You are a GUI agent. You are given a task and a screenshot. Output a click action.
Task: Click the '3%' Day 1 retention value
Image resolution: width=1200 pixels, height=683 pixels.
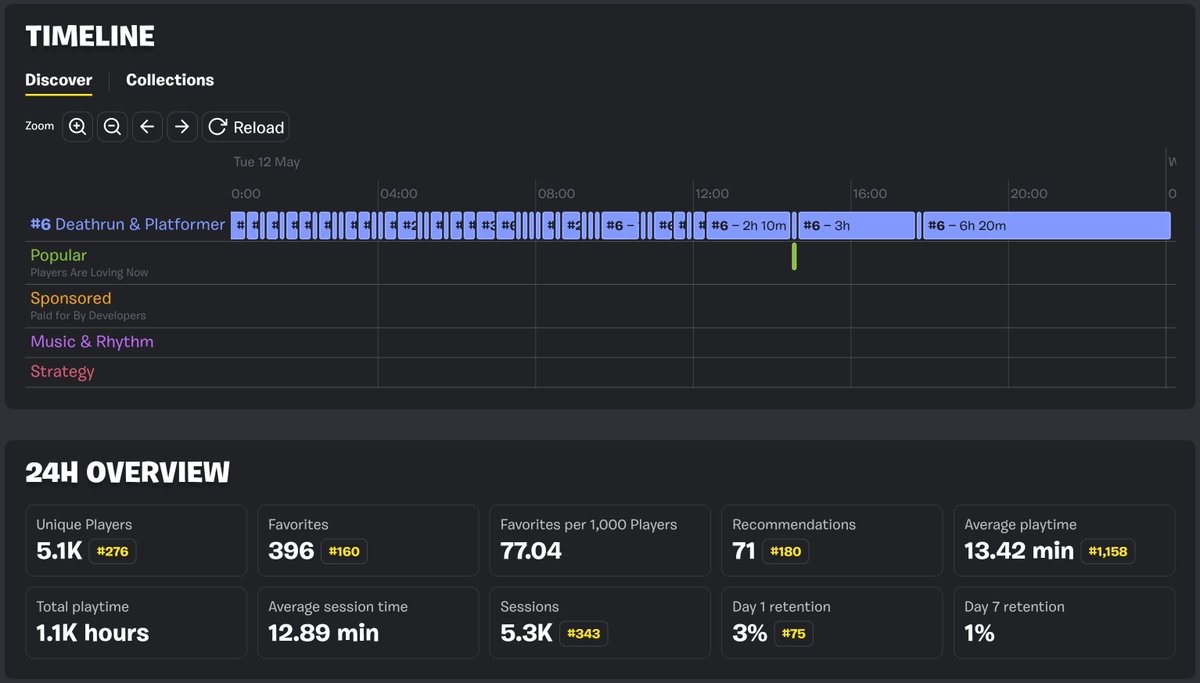click(750, 633)
